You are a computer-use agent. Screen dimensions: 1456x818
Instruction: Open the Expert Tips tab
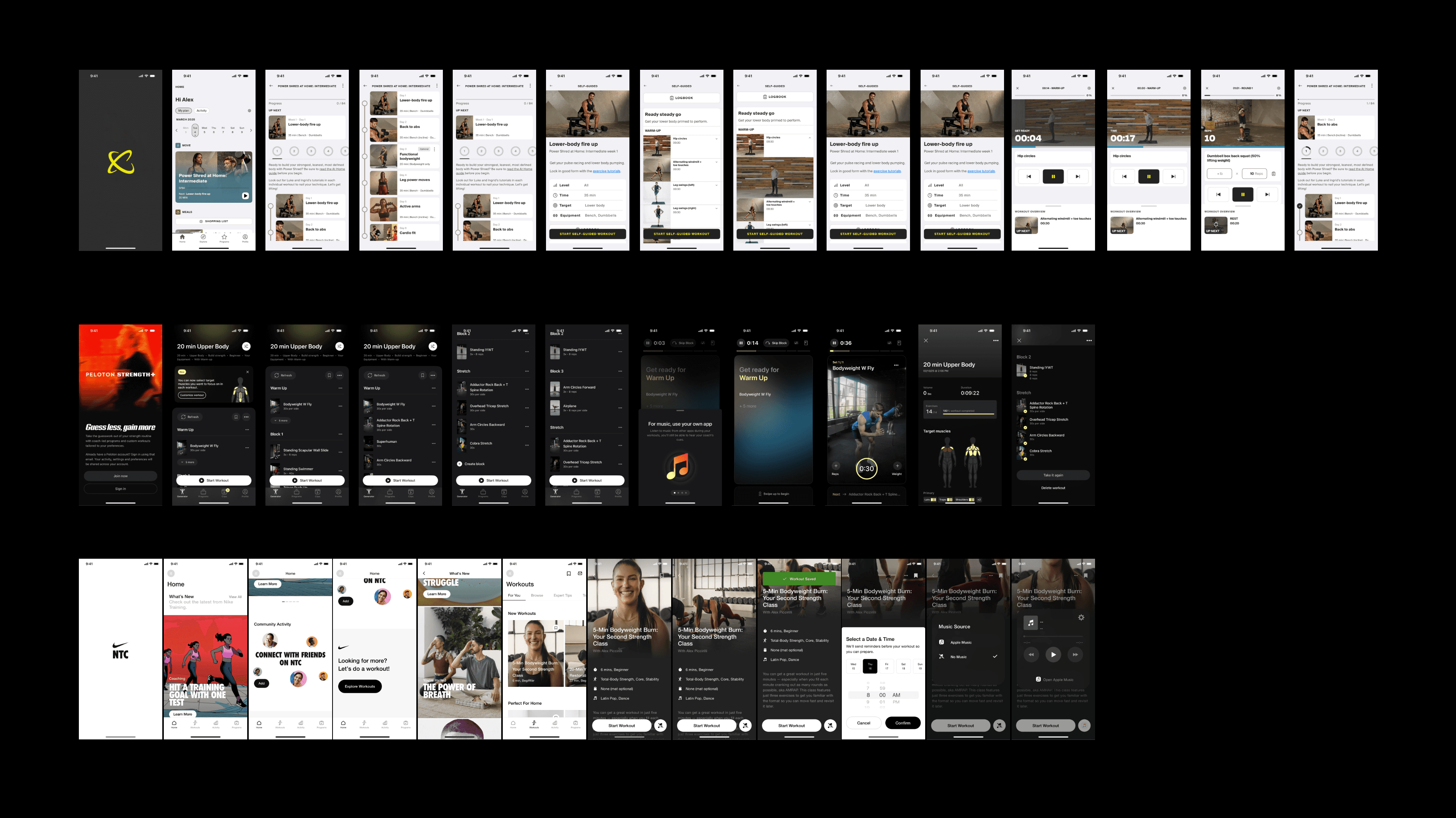(x=562, y=595)
